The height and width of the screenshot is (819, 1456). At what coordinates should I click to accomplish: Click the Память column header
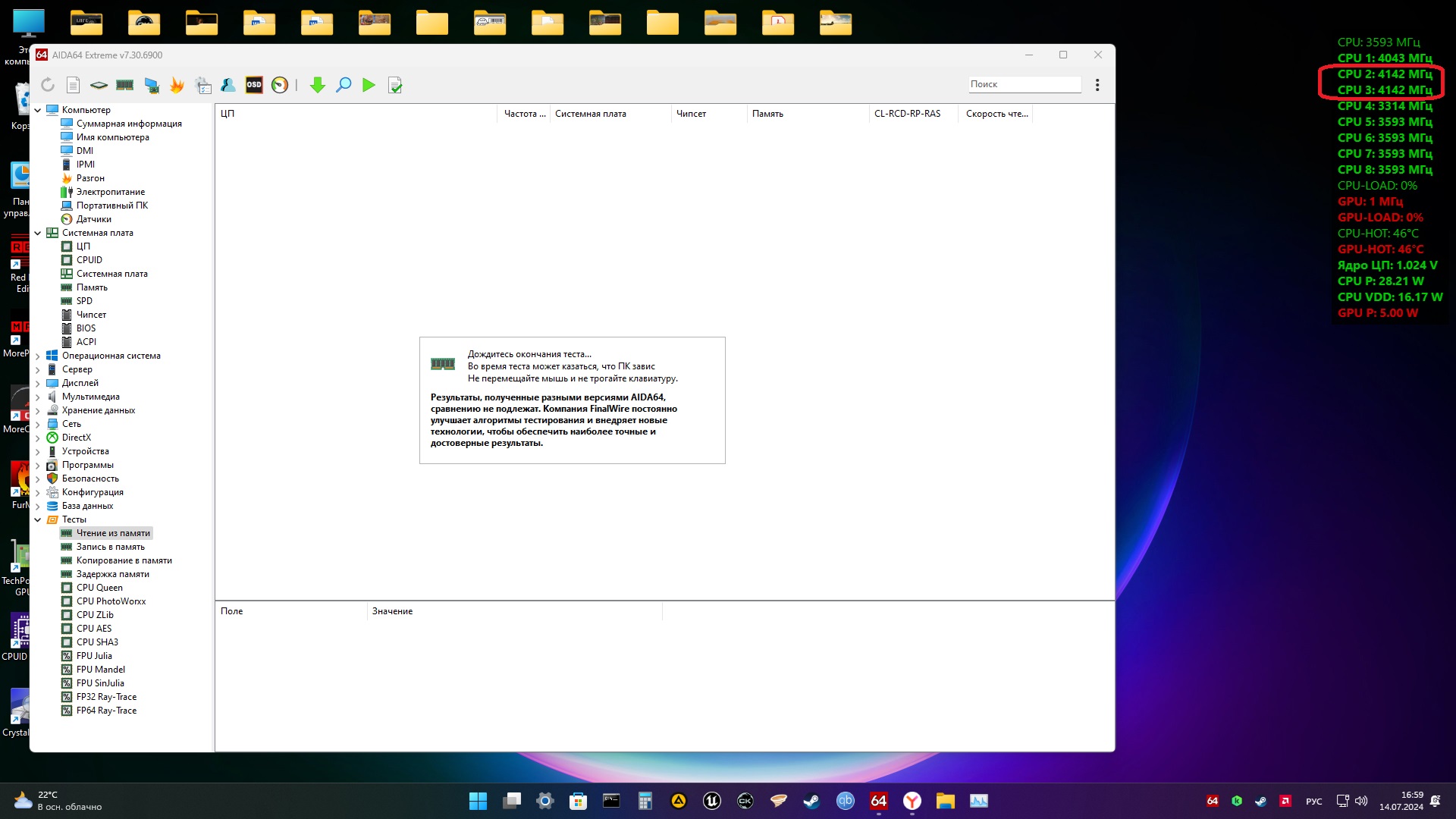tap(767, 114)
